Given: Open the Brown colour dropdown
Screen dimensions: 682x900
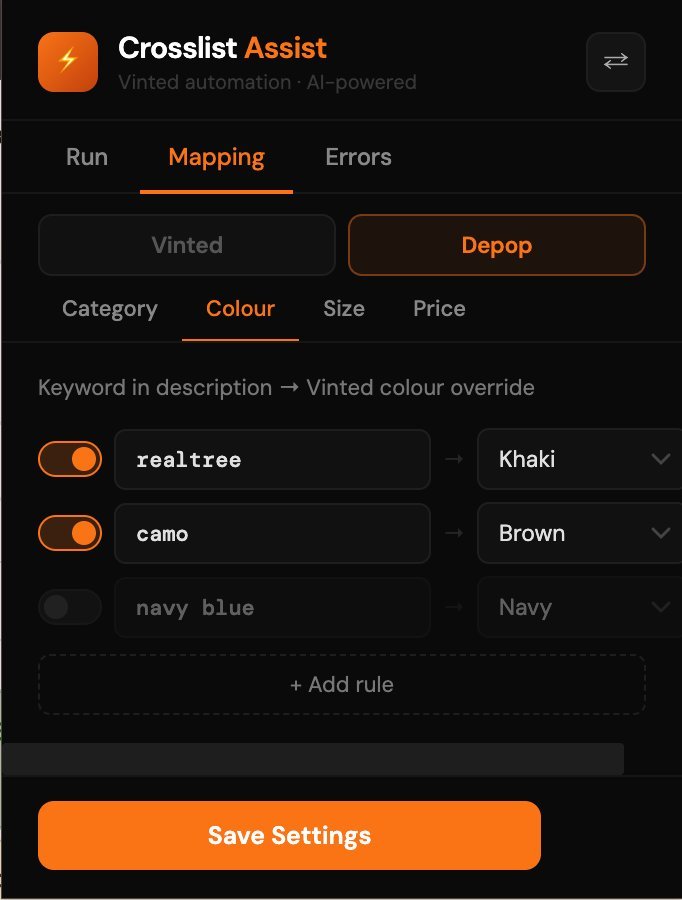Looking at the screenshot, I should click(580, 533).
